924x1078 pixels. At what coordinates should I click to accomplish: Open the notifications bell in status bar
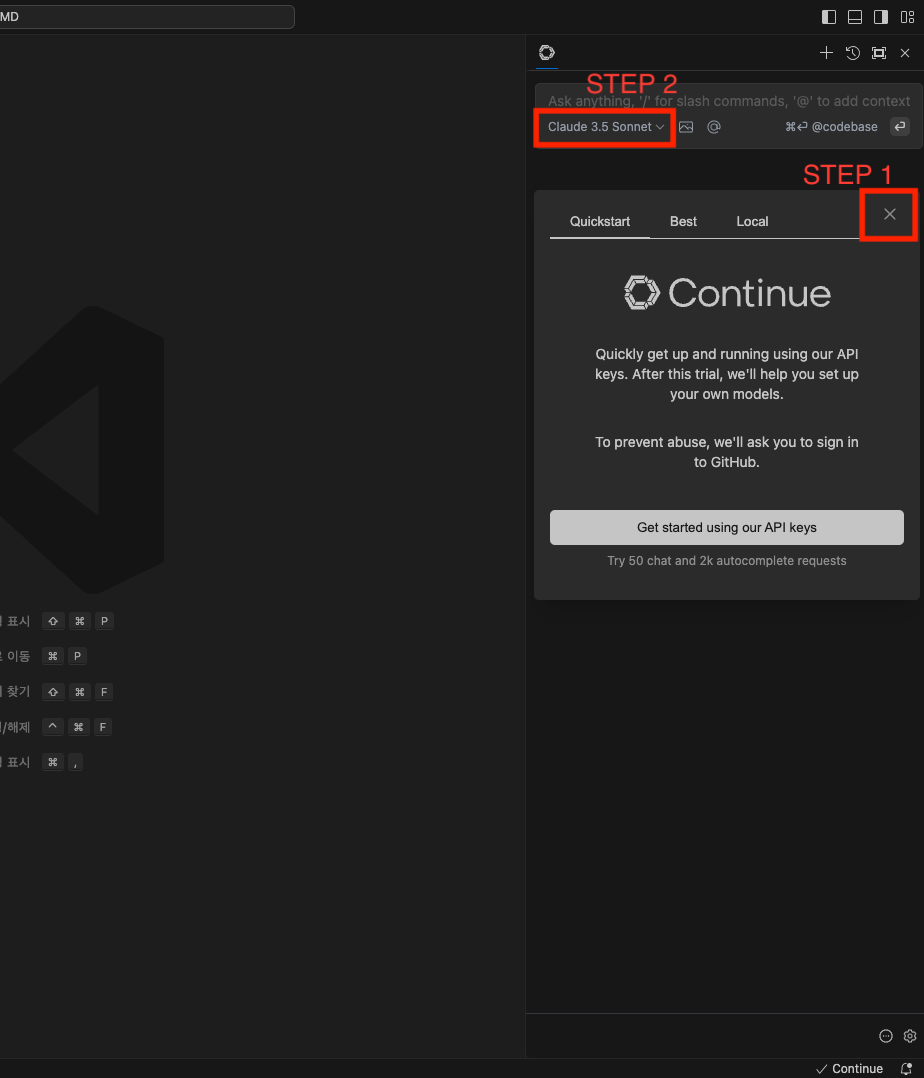pos(906,1068)
